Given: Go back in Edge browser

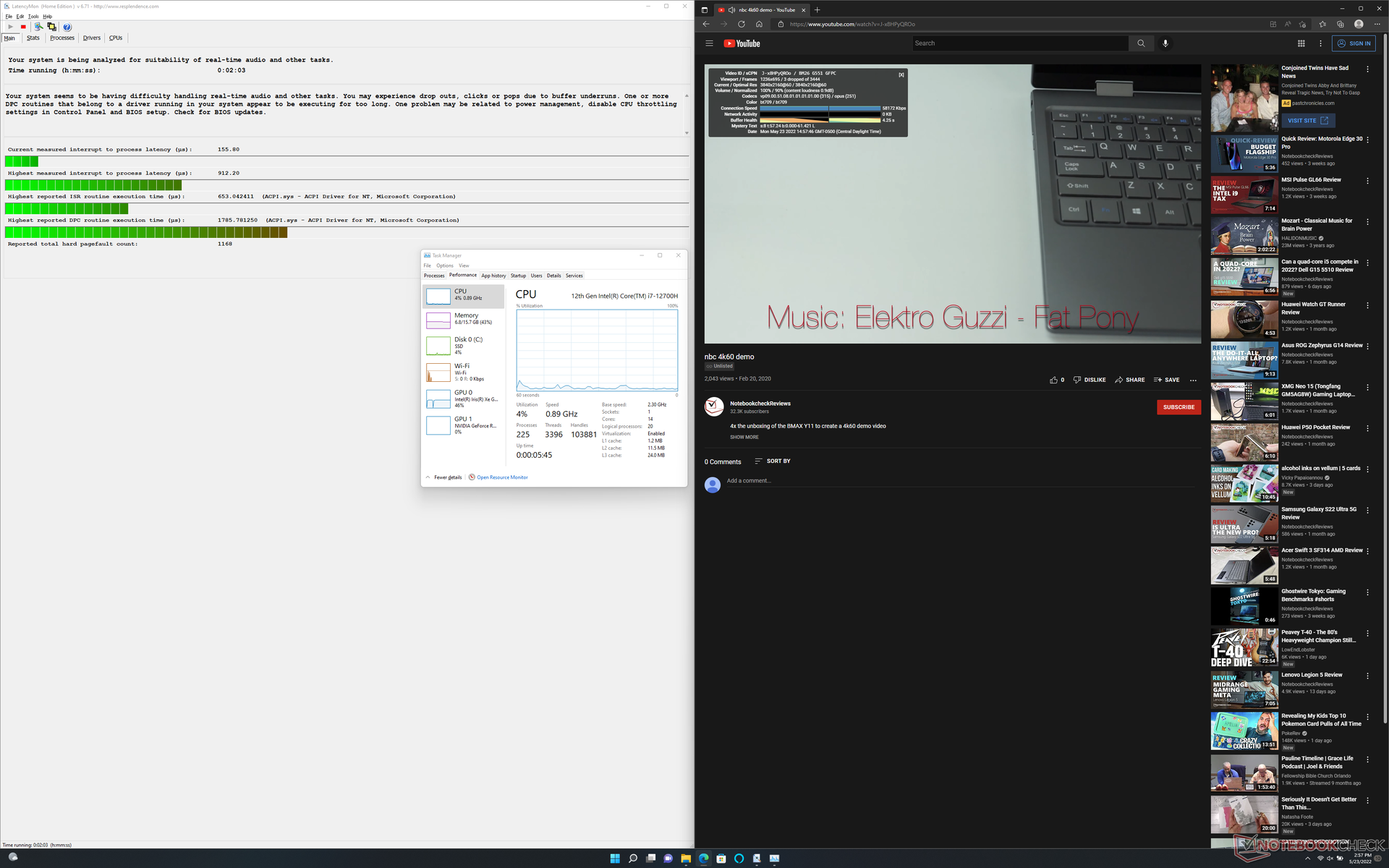Looking at the screenshot, I should click(706, 24).
